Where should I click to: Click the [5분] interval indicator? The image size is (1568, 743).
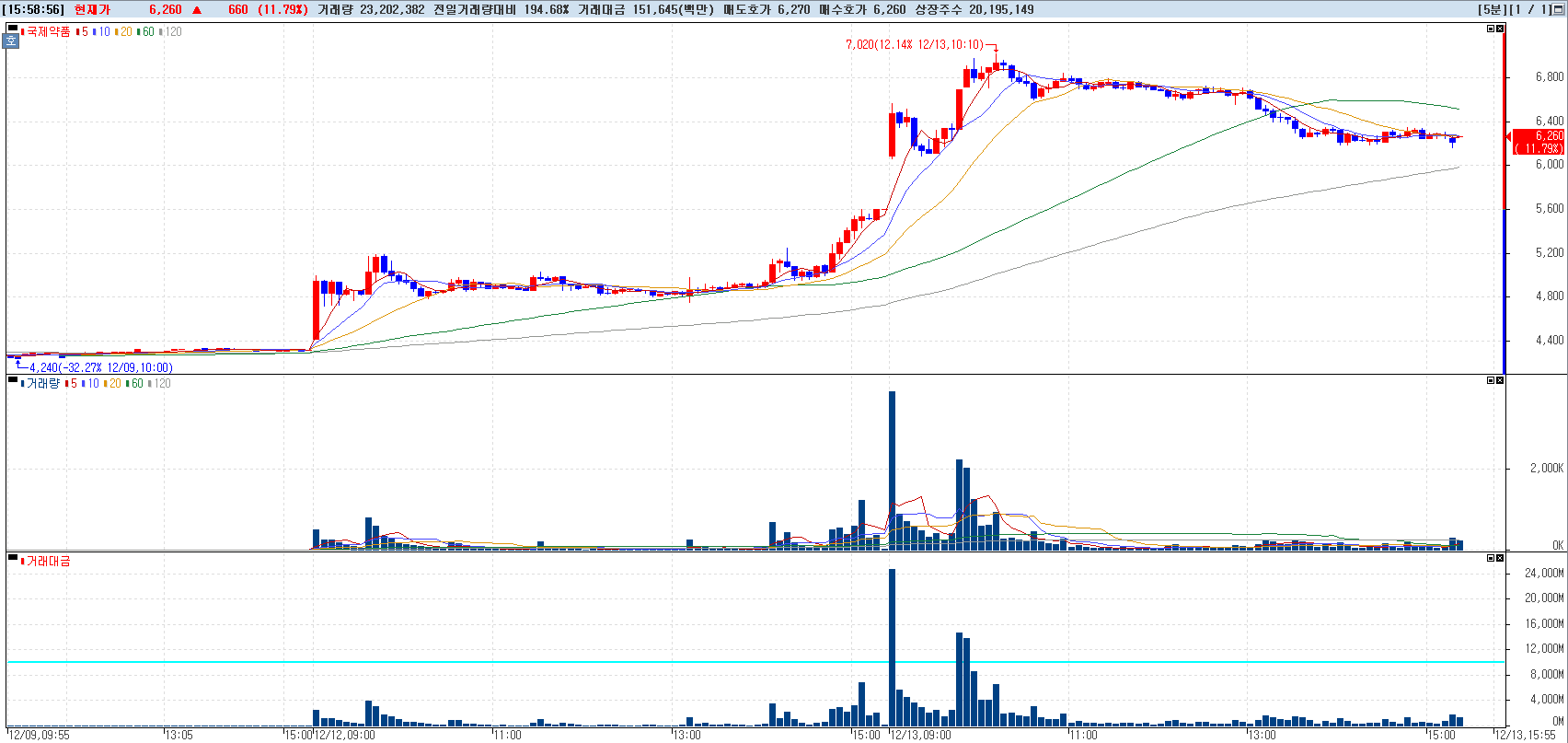tap(1492, 9)
